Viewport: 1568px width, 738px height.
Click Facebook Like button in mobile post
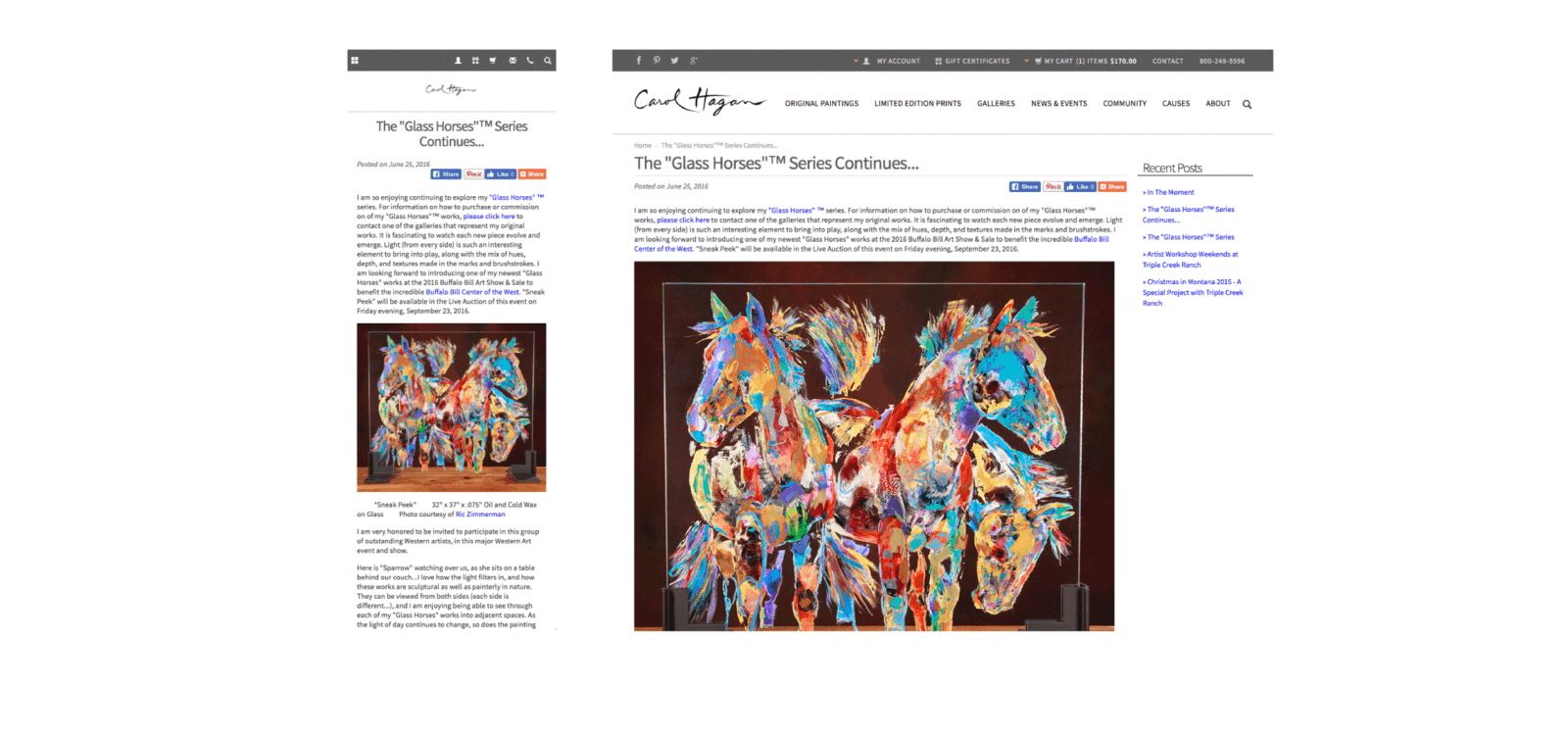click(501, 174)
